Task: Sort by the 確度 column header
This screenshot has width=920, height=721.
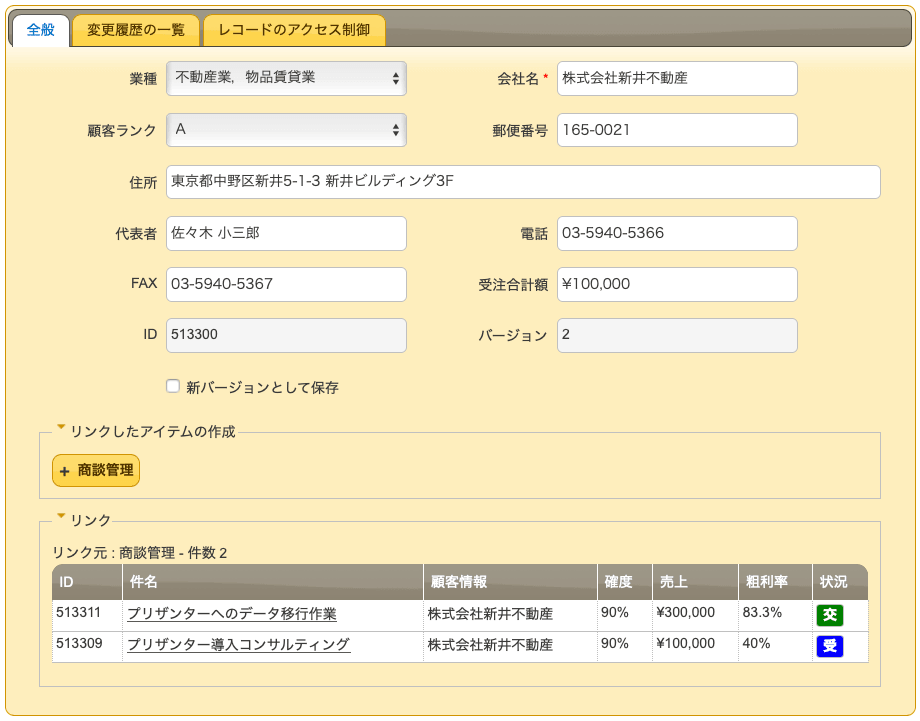Action: tap(625, 582)
